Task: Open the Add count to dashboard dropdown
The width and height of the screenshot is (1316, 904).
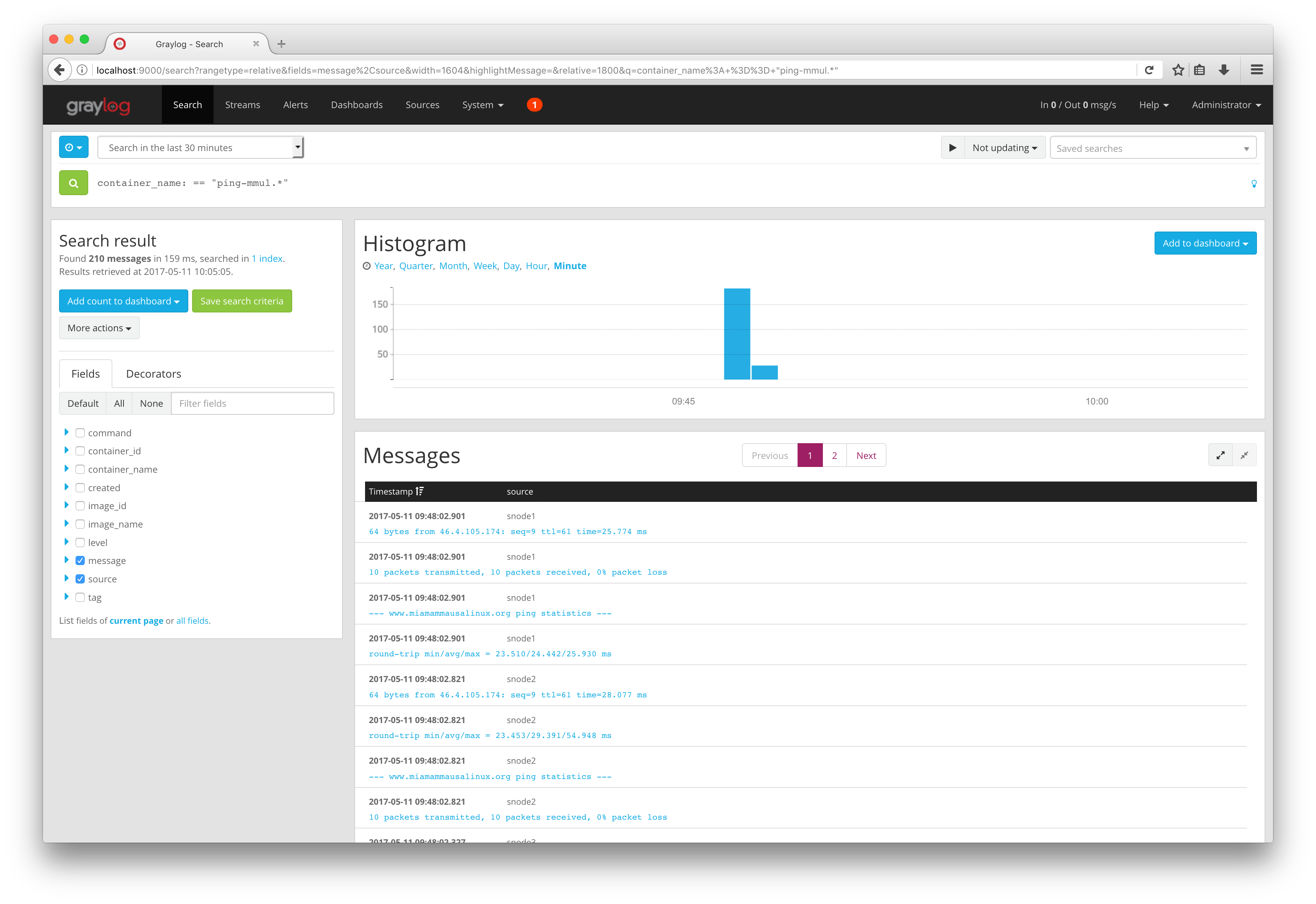Action: tap(123, 301)
